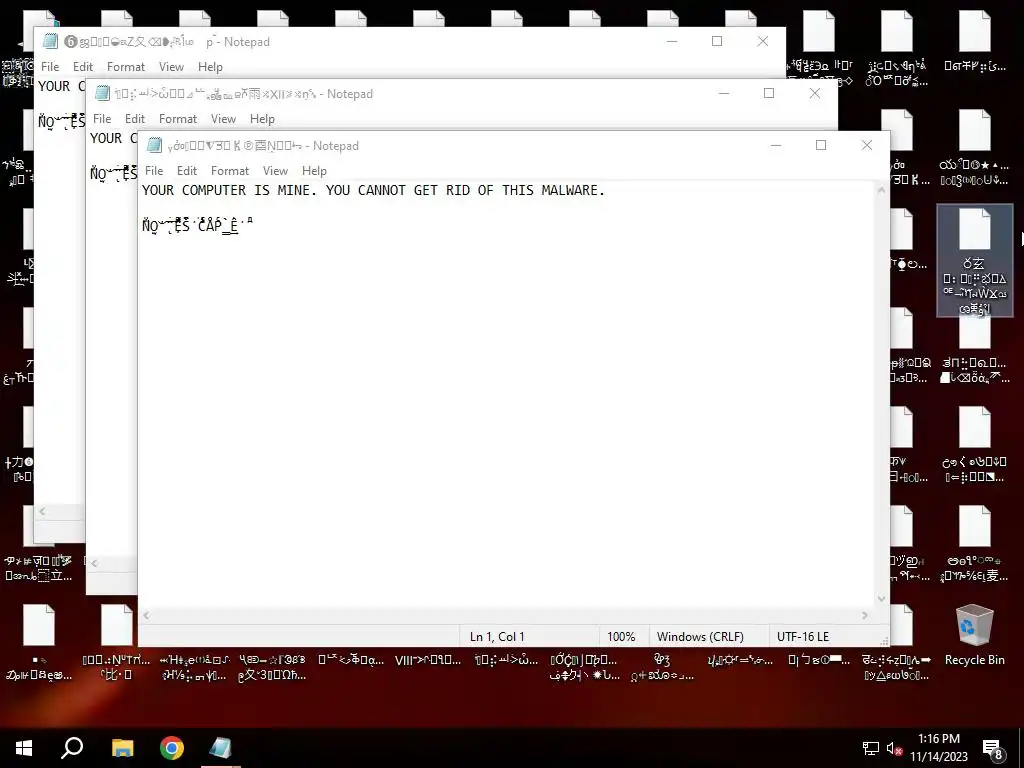The image size is (1024, 768).
Task: Open View menu in back Notepad window
Action: (x=171, y=67)
